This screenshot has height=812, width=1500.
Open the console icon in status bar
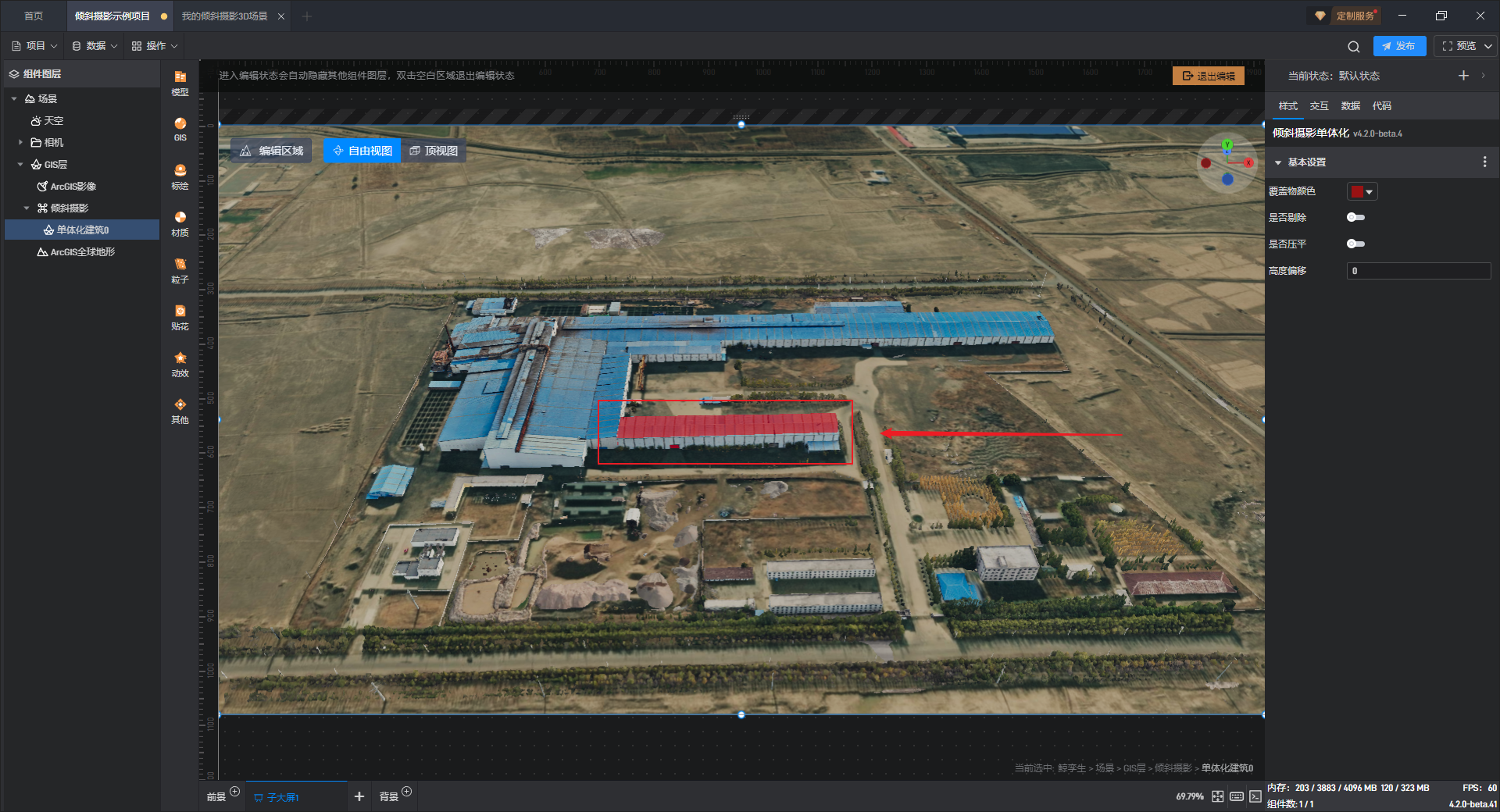point(1255,796)
